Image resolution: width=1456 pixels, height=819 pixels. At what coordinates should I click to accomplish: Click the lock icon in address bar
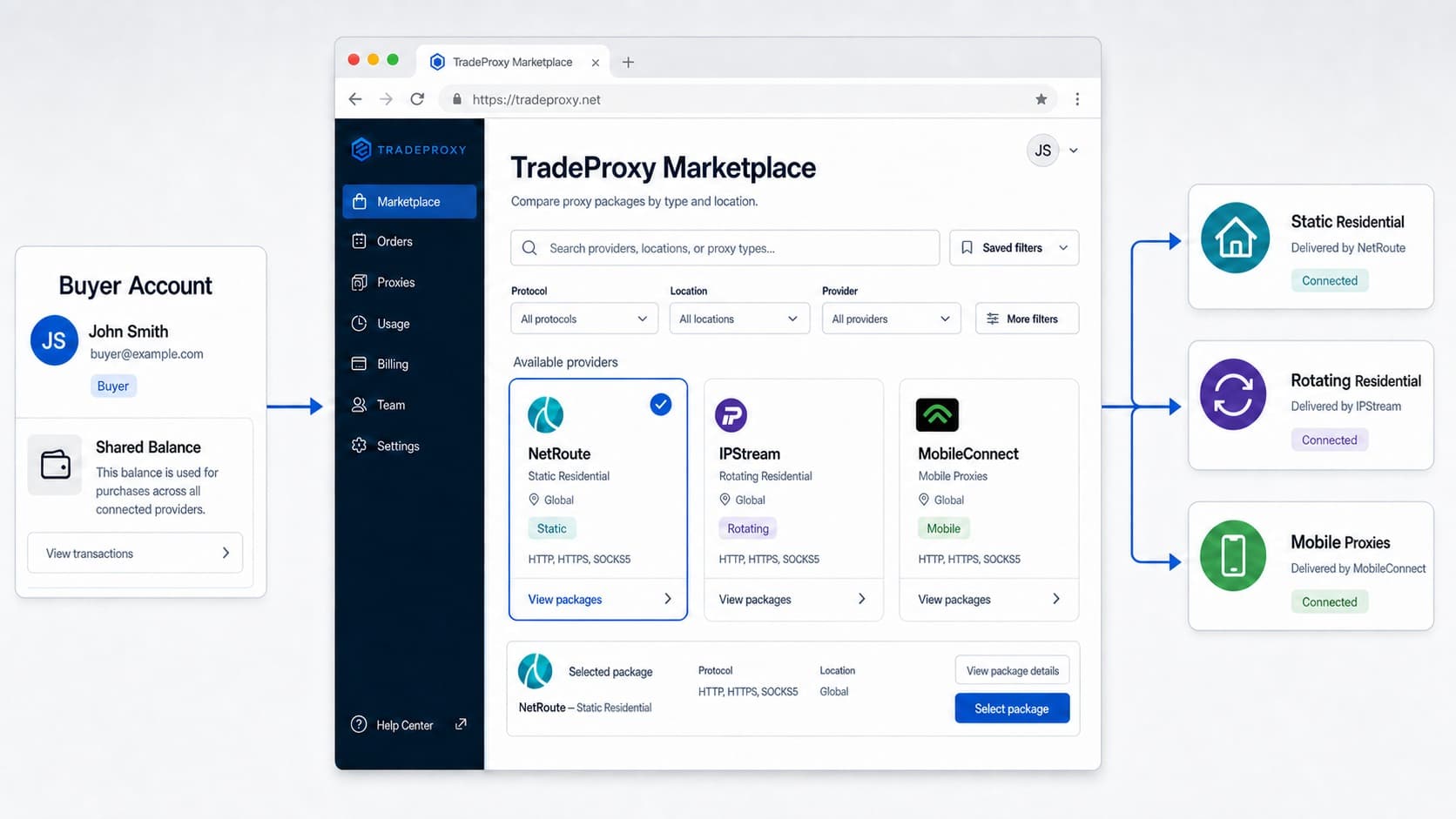point(457,99)
